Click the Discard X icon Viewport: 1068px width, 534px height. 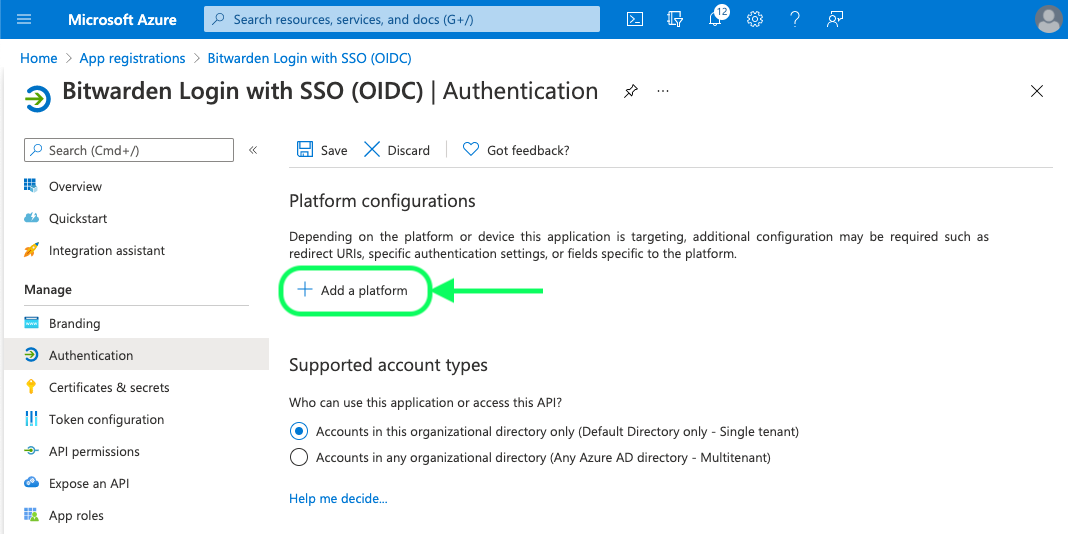pos(372,150)
